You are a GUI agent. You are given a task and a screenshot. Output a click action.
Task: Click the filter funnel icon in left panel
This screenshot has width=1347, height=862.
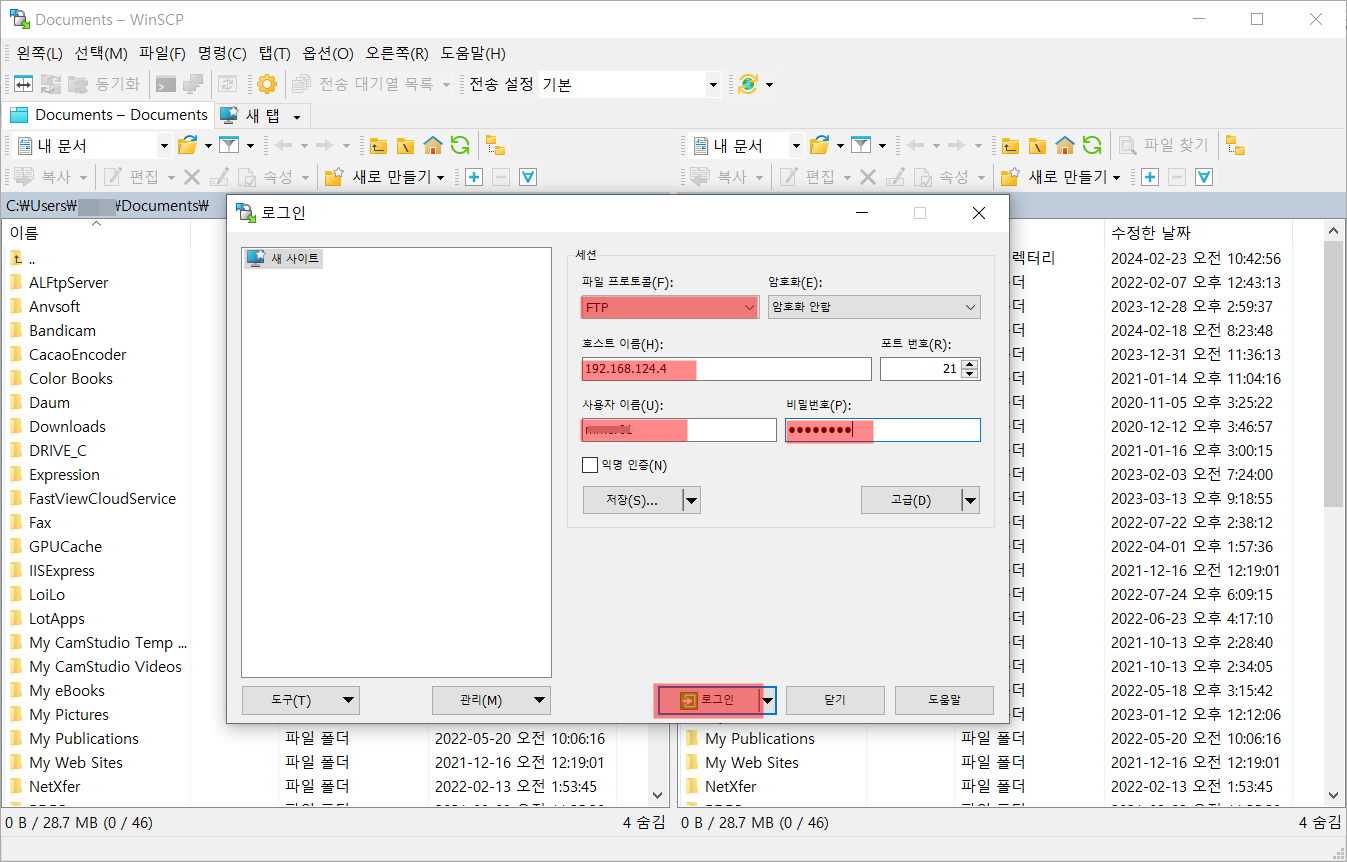point(229,146)
